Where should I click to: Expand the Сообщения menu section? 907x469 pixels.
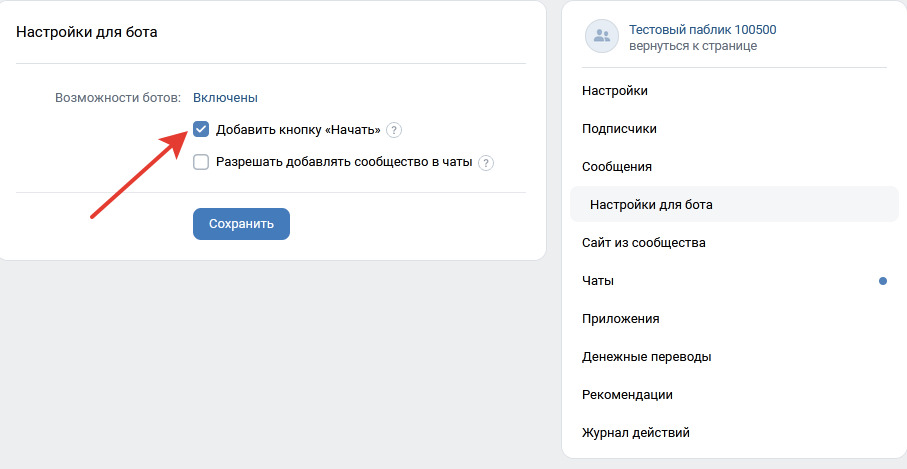(x=617, y=167)
